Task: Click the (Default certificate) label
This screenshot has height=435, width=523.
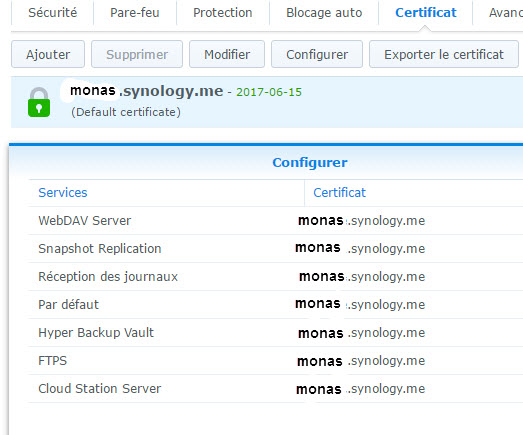Action: (x=126, y=112)
